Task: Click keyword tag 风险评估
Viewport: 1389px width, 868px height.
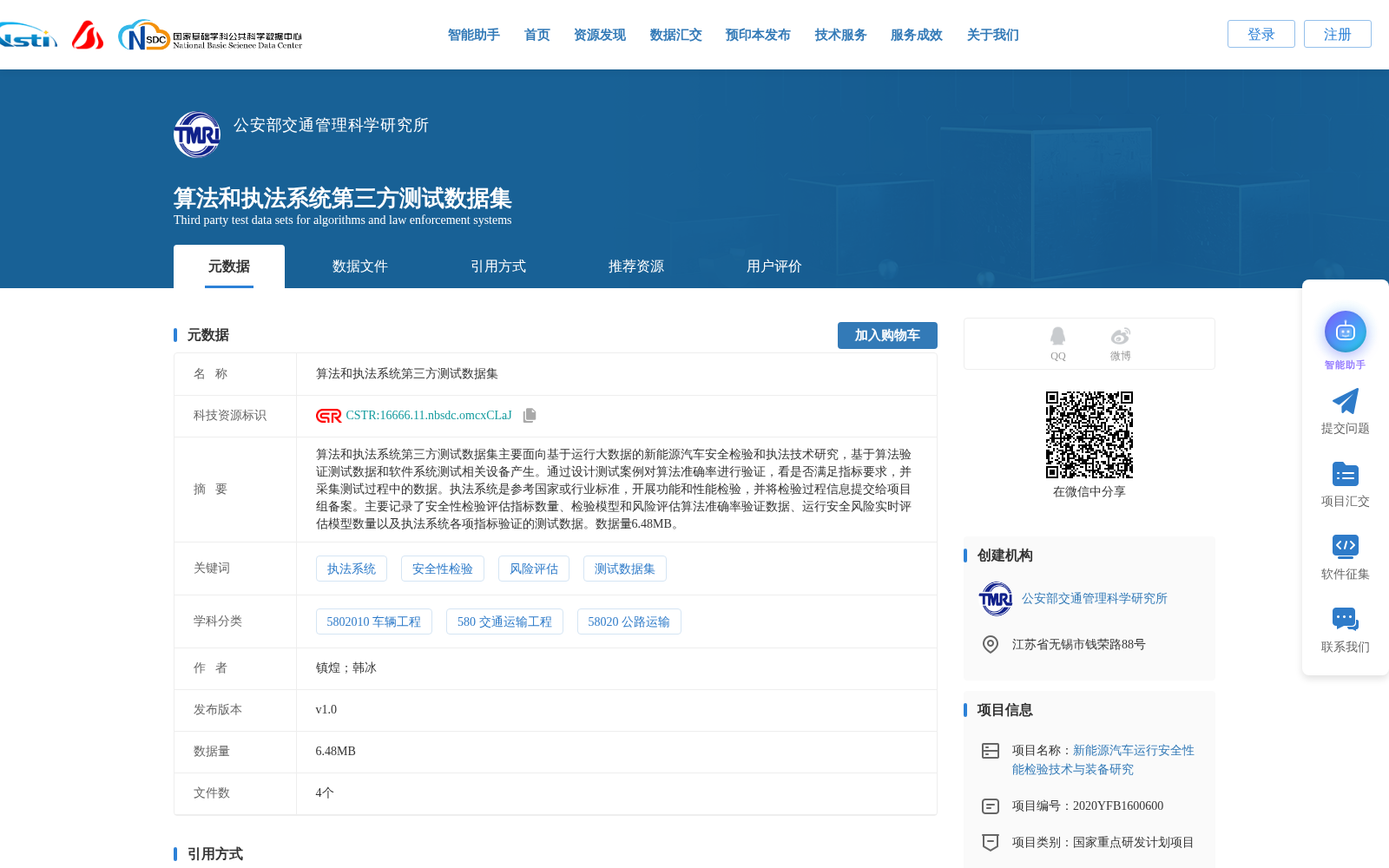Action: 534,569
